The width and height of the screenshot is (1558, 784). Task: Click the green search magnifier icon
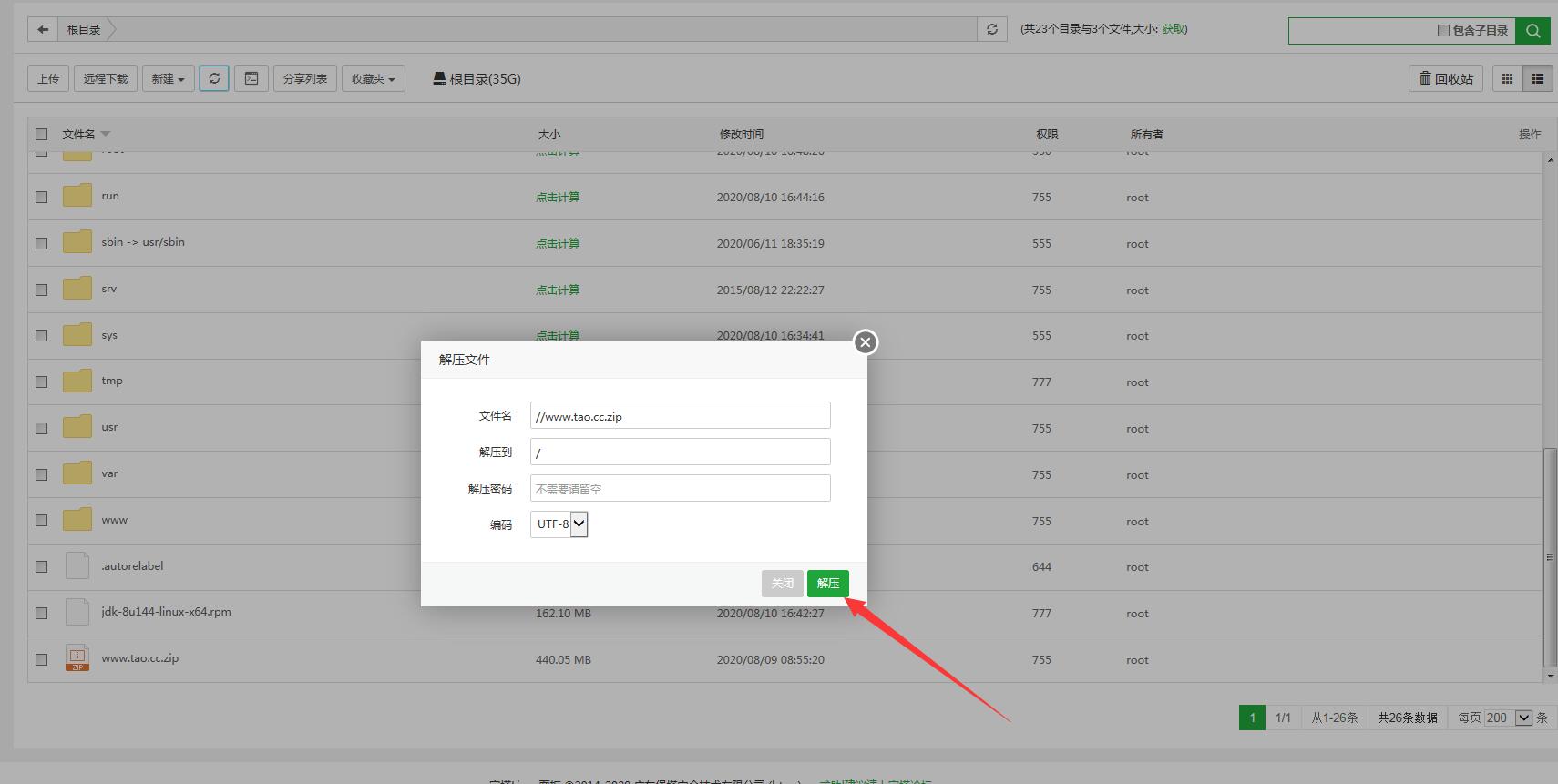[x=1532, y=30]
